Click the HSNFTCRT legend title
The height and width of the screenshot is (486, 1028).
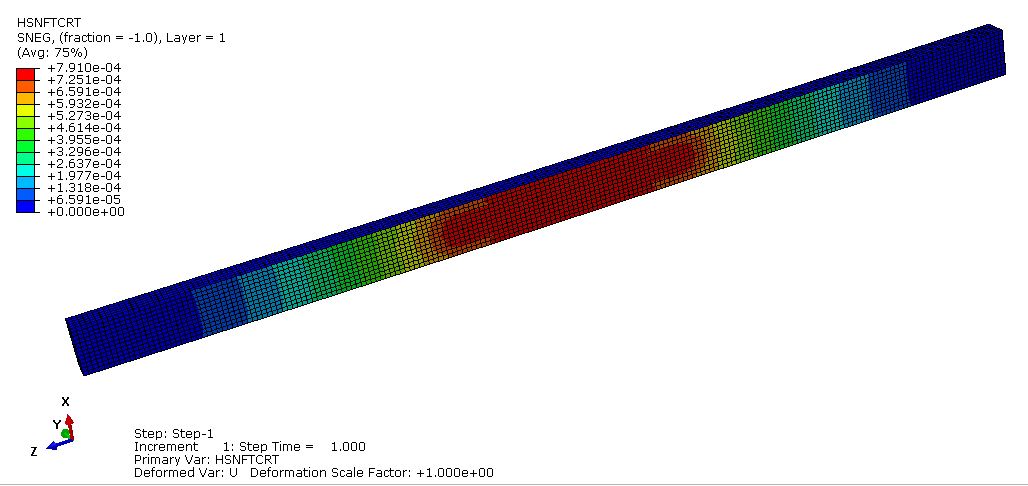(50, 23)
